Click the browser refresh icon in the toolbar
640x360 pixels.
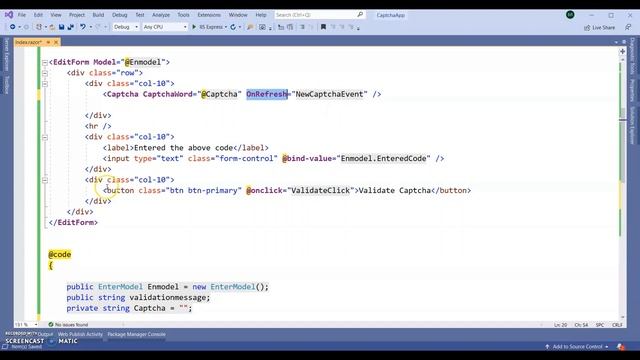233,27
